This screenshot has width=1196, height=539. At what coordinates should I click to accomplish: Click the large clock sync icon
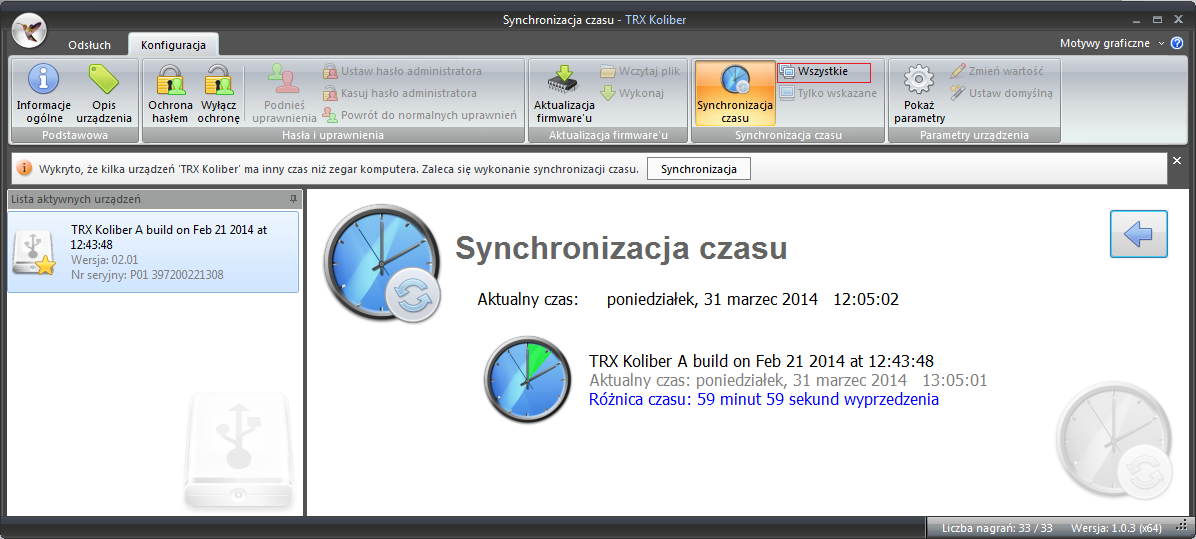pyautogui.click(x=383, y=263)
